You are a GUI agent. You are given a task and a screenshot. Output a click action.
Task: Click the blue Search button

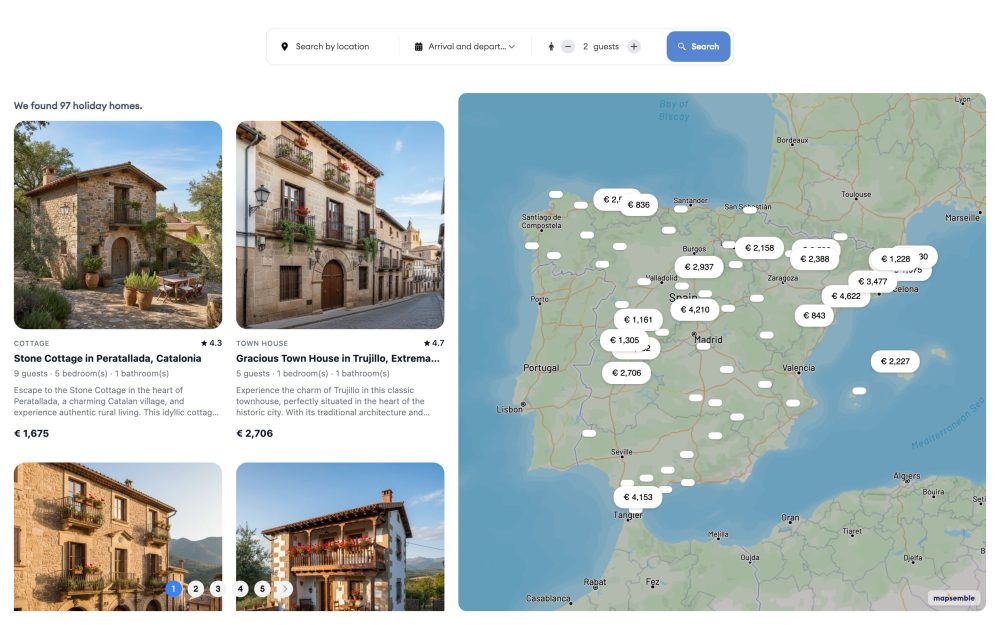[698, 47]
